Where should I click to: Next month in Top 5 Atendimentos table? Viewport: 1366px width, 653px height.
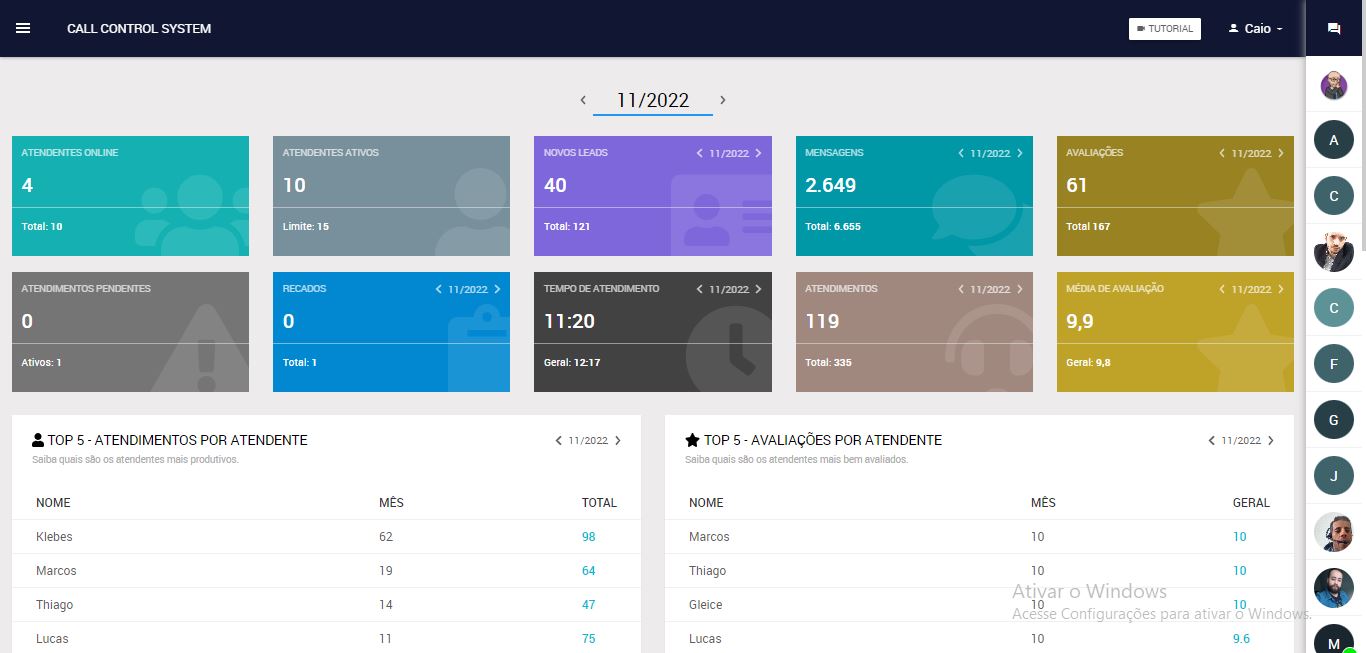click(618, 440)
